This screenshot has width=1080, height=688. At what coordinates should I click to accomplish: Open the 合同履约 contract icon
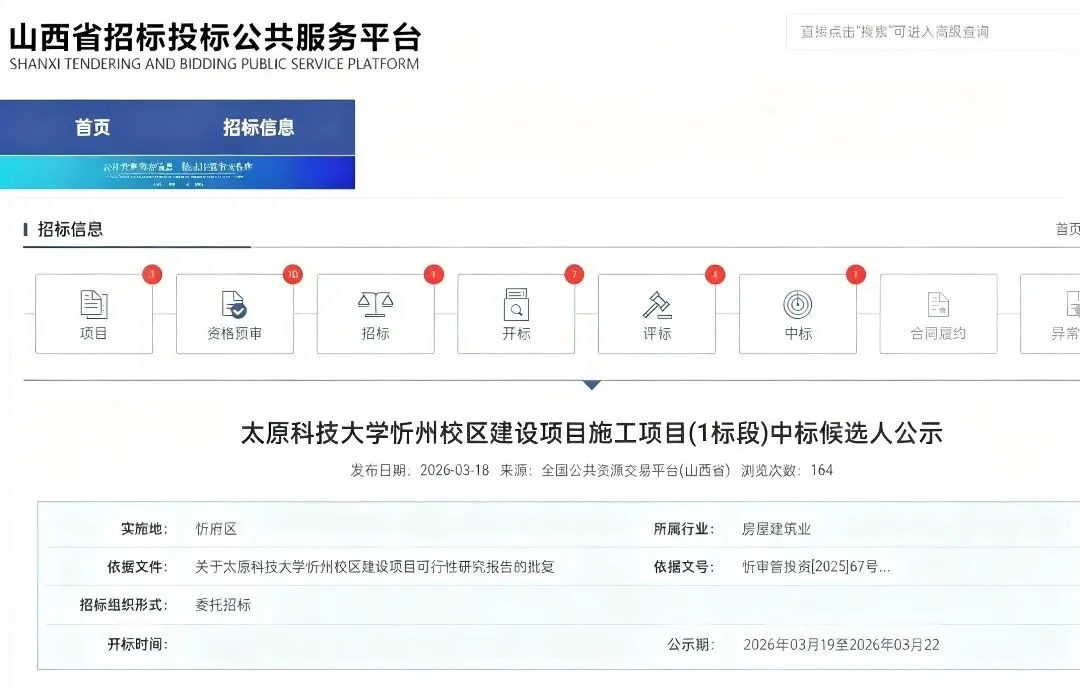pyautogui.click(x=938, y=304)
